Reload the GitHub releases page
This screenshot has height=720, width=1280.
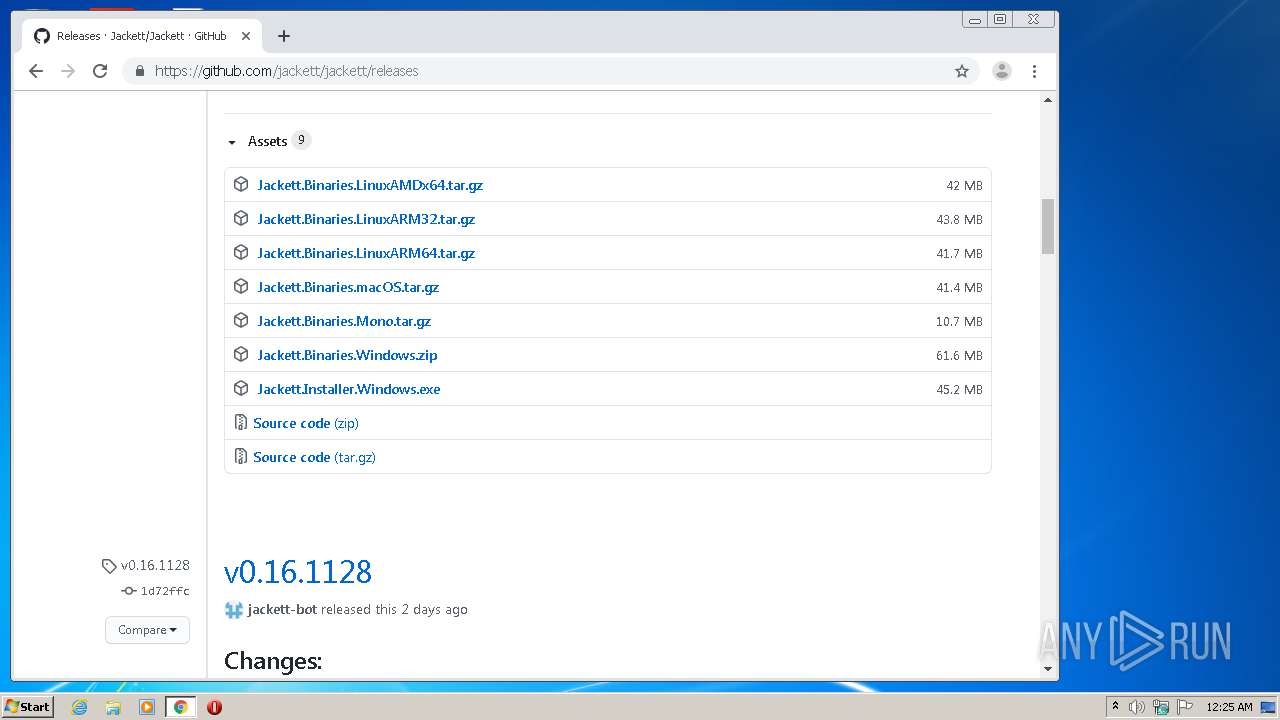100,71
